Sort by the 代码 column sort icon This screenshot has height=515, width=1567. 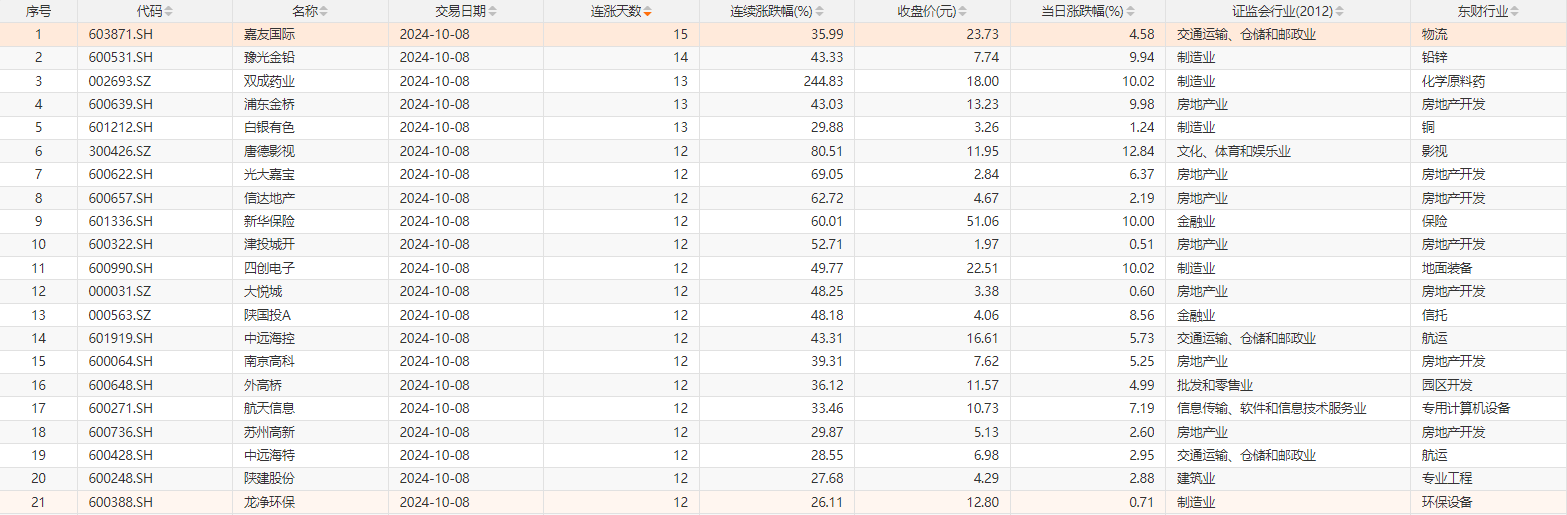point(168,12)
